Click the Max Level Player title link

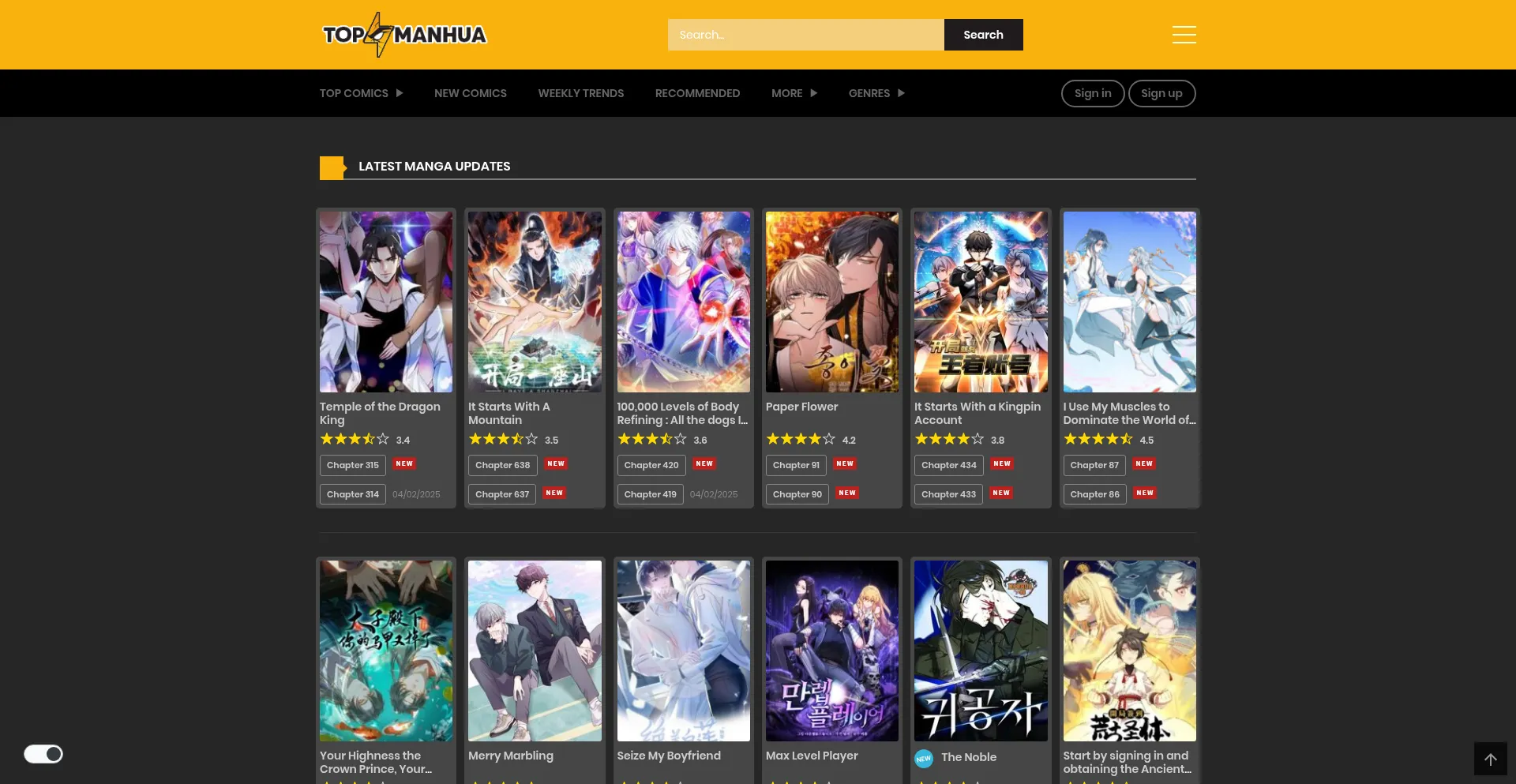(x=812, y=756)
